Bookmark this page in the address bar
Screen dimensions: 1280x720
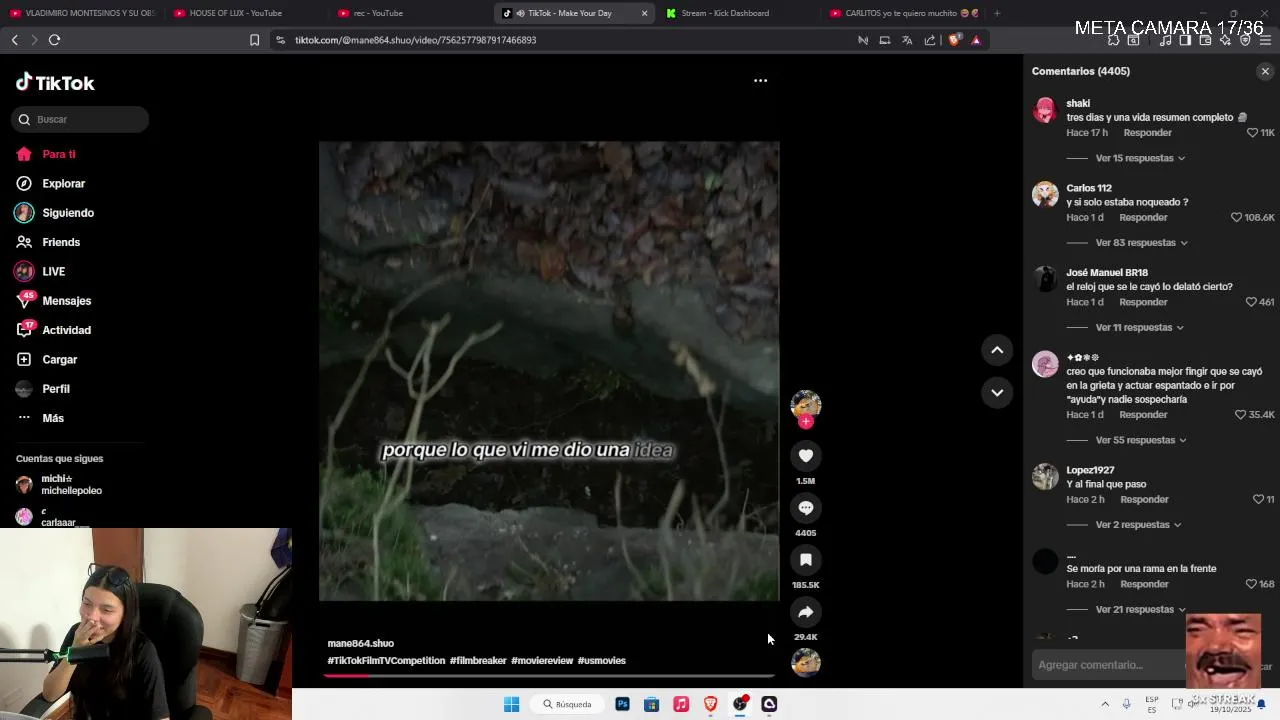254,40
